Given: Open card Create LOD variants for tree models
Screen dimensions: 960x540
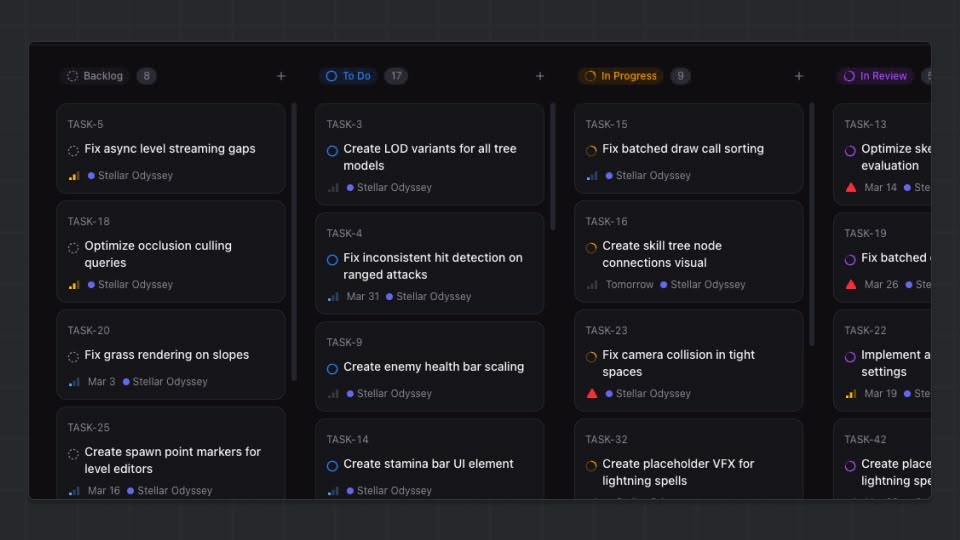Looking at the screenshot, I should [430, 154].
